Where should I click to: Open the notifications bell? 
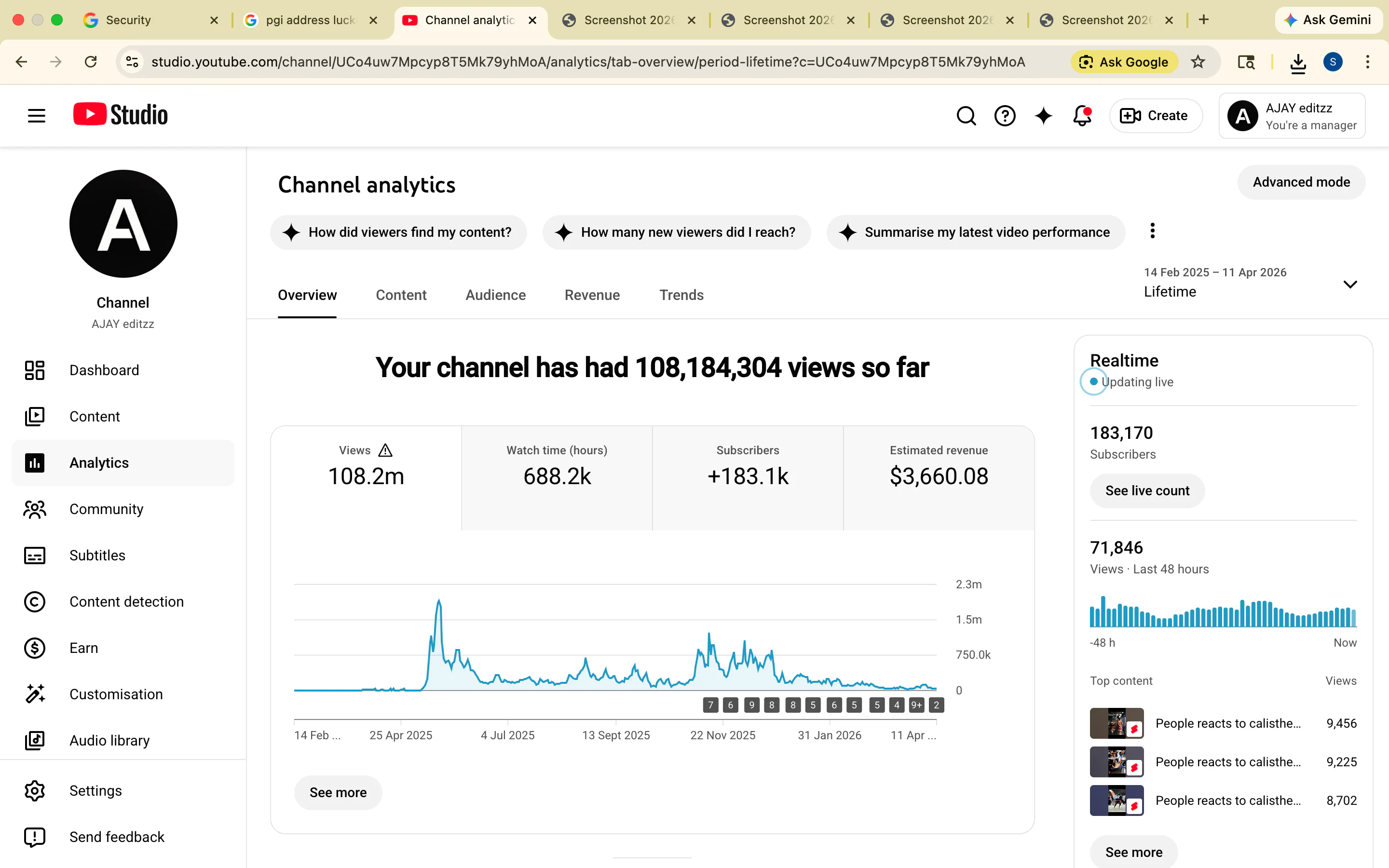click(x=1081, y=115)
